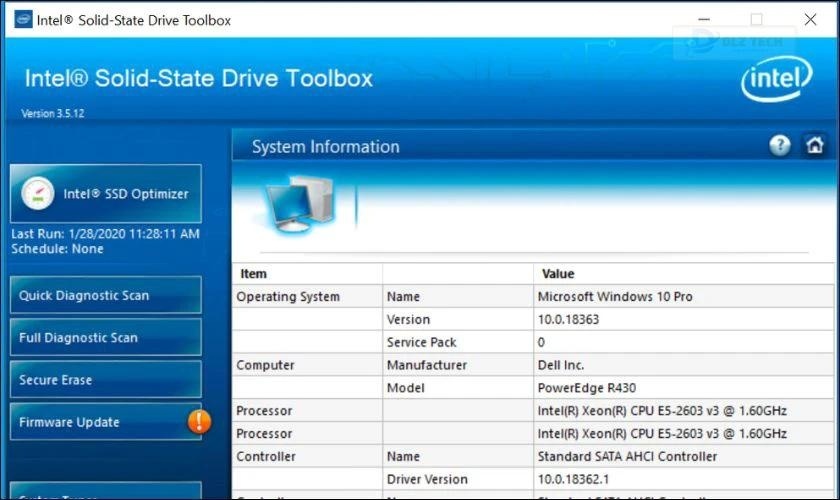Minimize the Toolbox window
The width and height of the screenshot is (840, 500).
704,20
